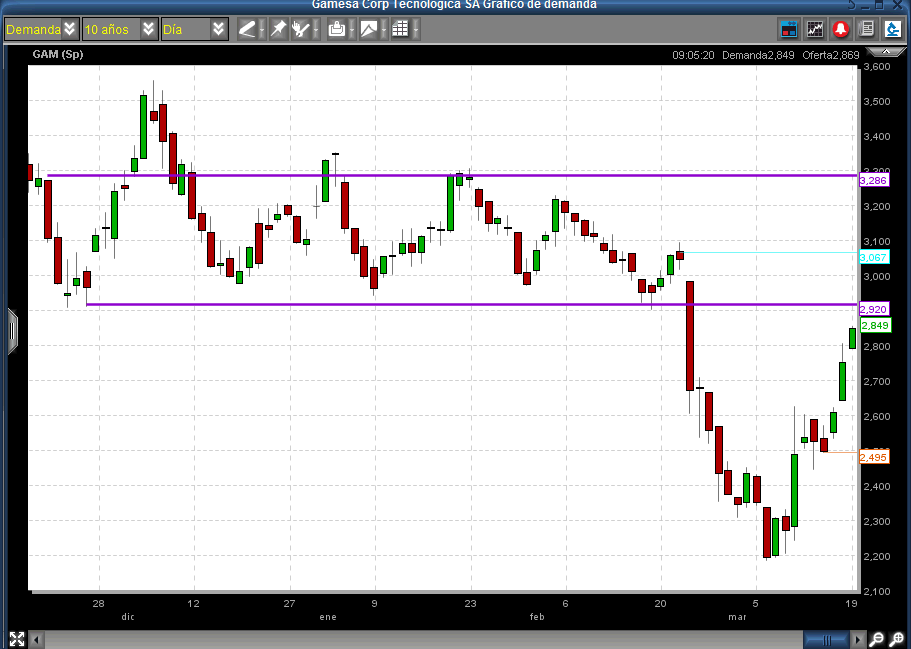The height and width of the screenshot is (649, 911).
Task: Open the newspaper news icon
Action: pyautogui.click(x=867, y=29)
